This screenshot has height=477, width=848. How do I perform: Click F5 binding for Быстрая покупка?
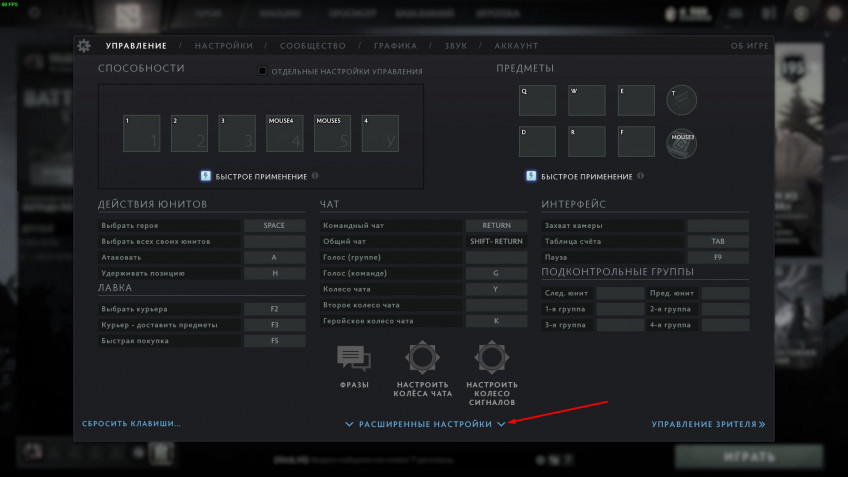pos(275,341)
